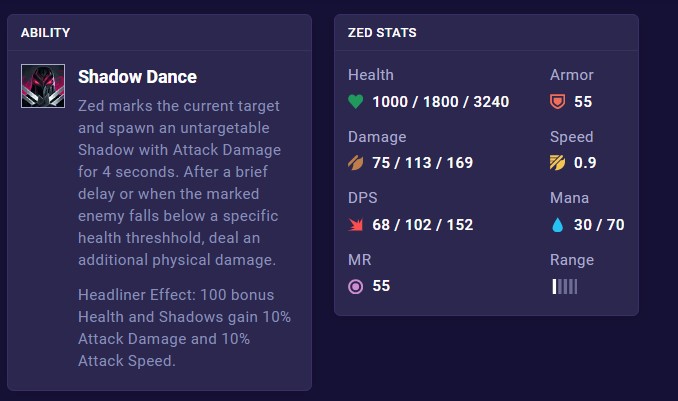Screen dimensions: 678x401
Task: Click the ability description starting with Zed marks
Action: point(179,183)
